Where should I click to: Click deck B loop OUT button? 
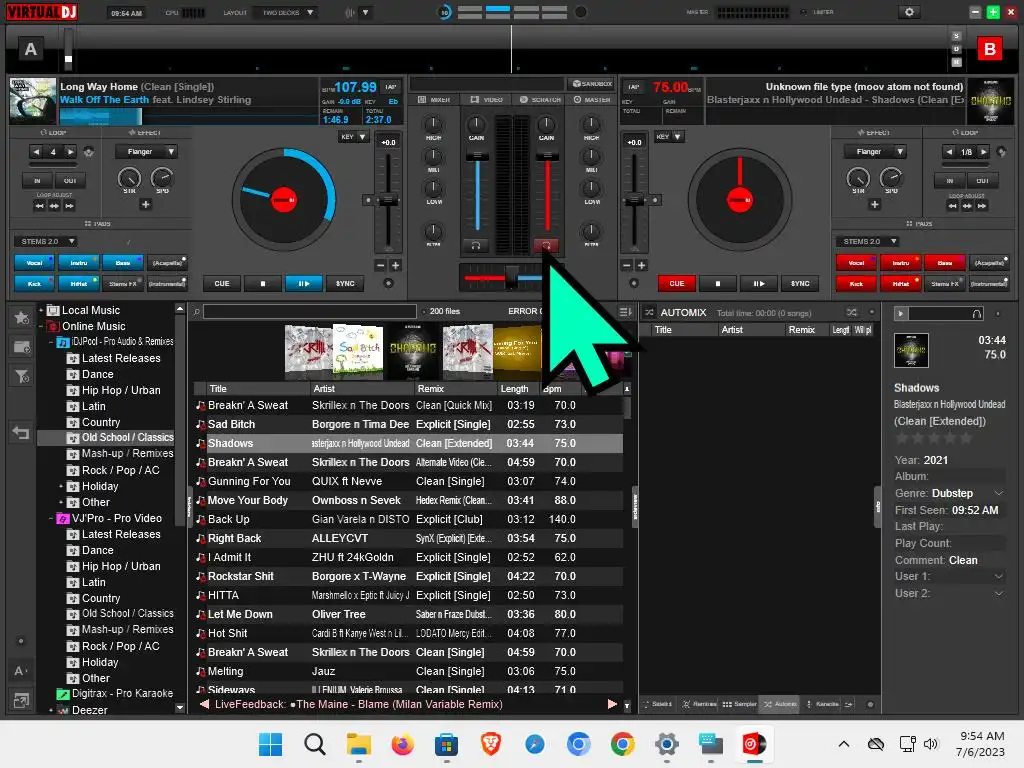tap(982, 181)
